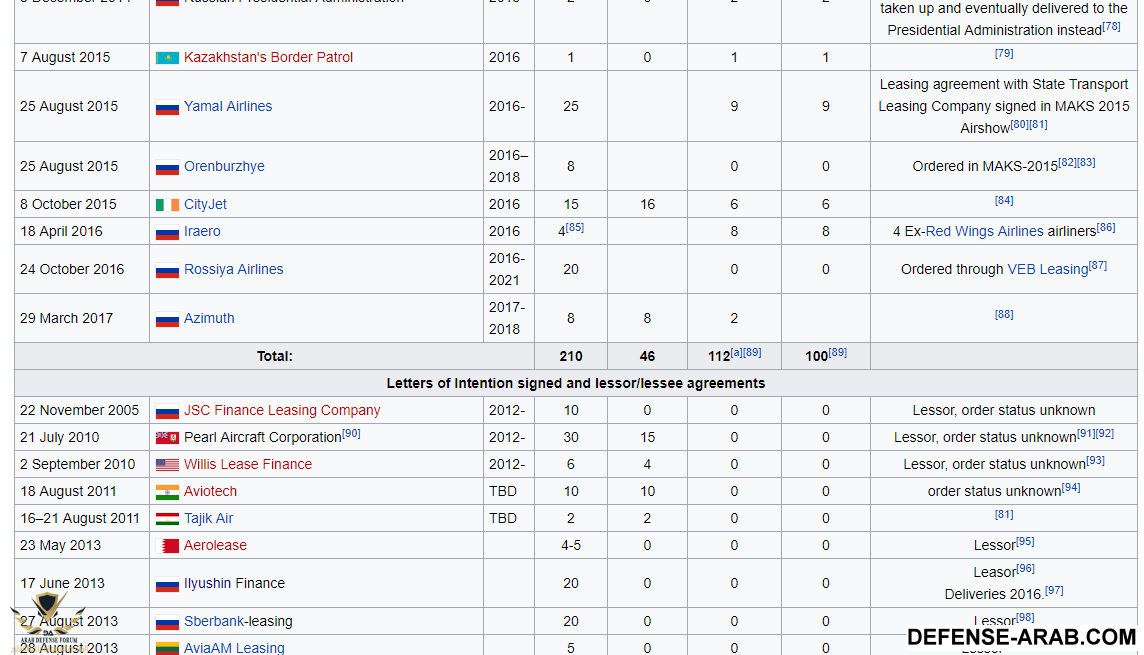1144x655 pixels.
Task: Follow the Iraero link
Action: (x=202, y=232)
